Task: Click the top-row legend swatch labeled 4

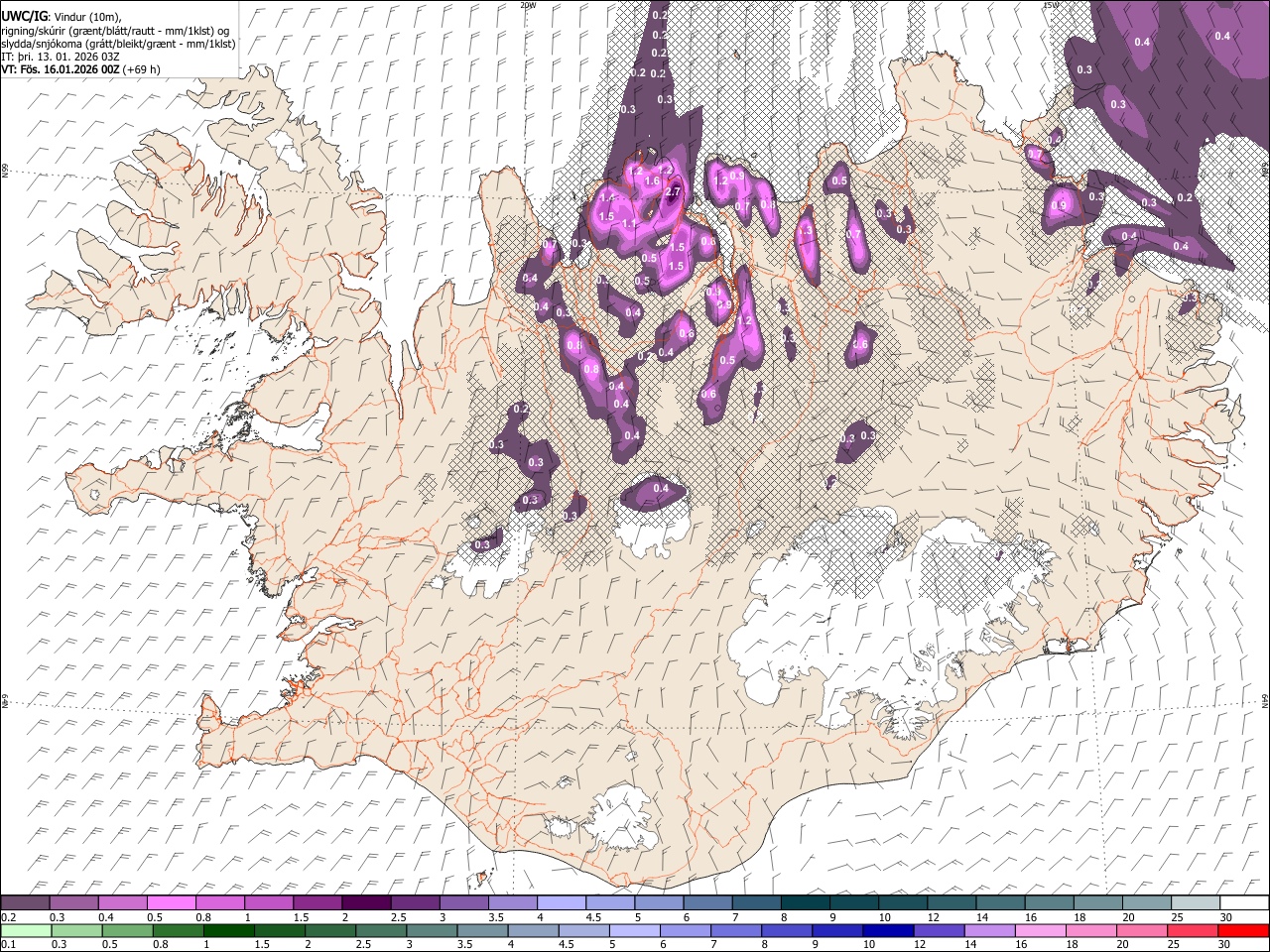Action: click(560, 902)
